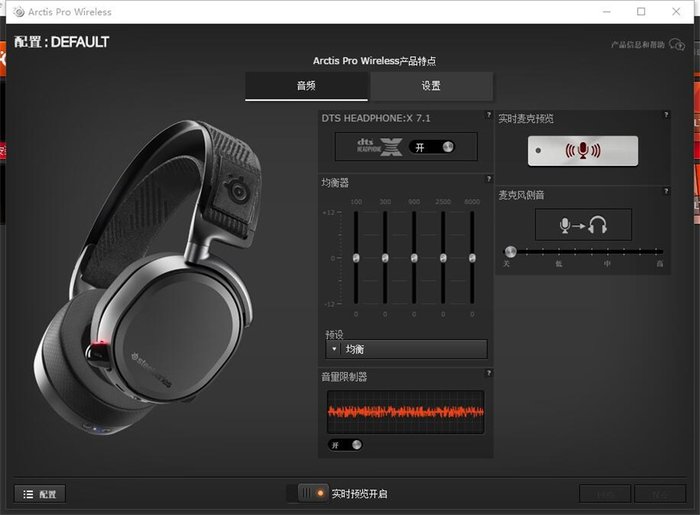The height and width of the screenshot is (515, 700).
Task: Maximize the Arctis Pro Wireless window
Action: point(641,12)
